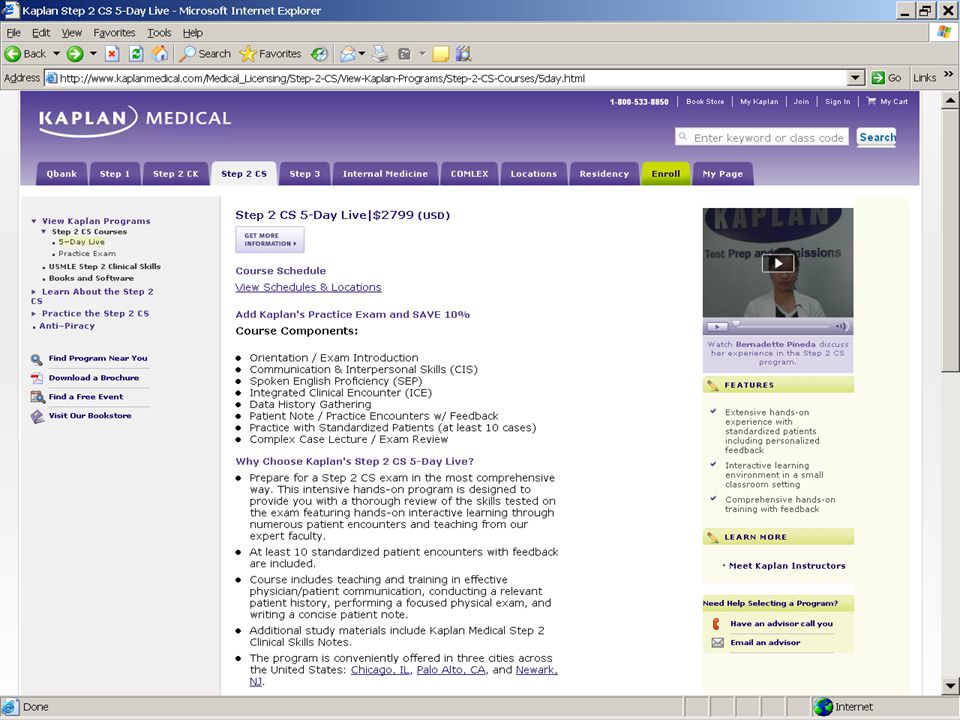Click the yellow Discuss note icon
The height and width of the screenshot is (720, 960).
point(441,54)
